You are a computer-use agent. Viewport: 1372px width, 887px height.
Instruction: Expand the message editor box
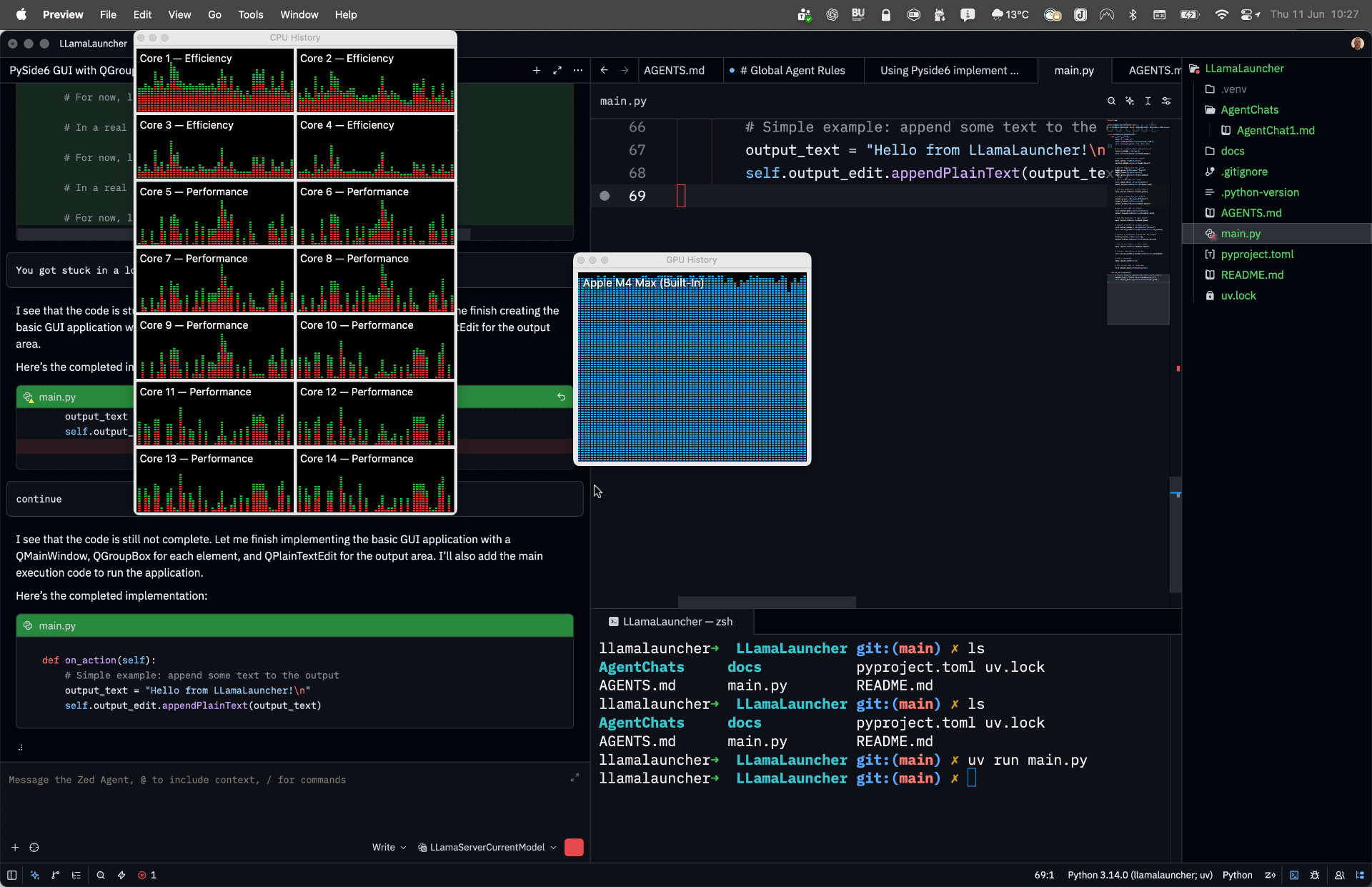tap(575, 778)
